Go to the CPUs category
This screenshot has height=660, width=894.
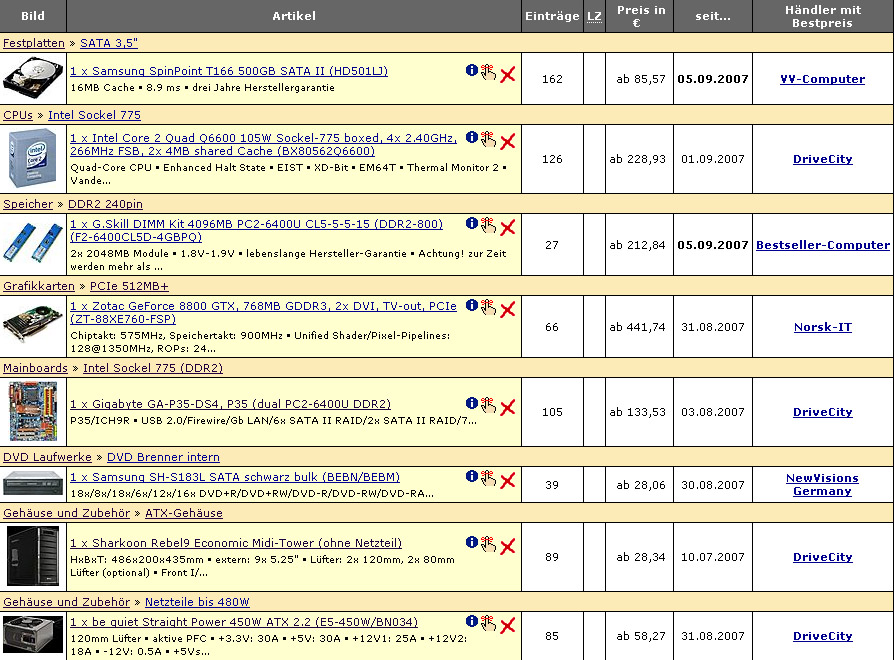(x=18, y=115)
